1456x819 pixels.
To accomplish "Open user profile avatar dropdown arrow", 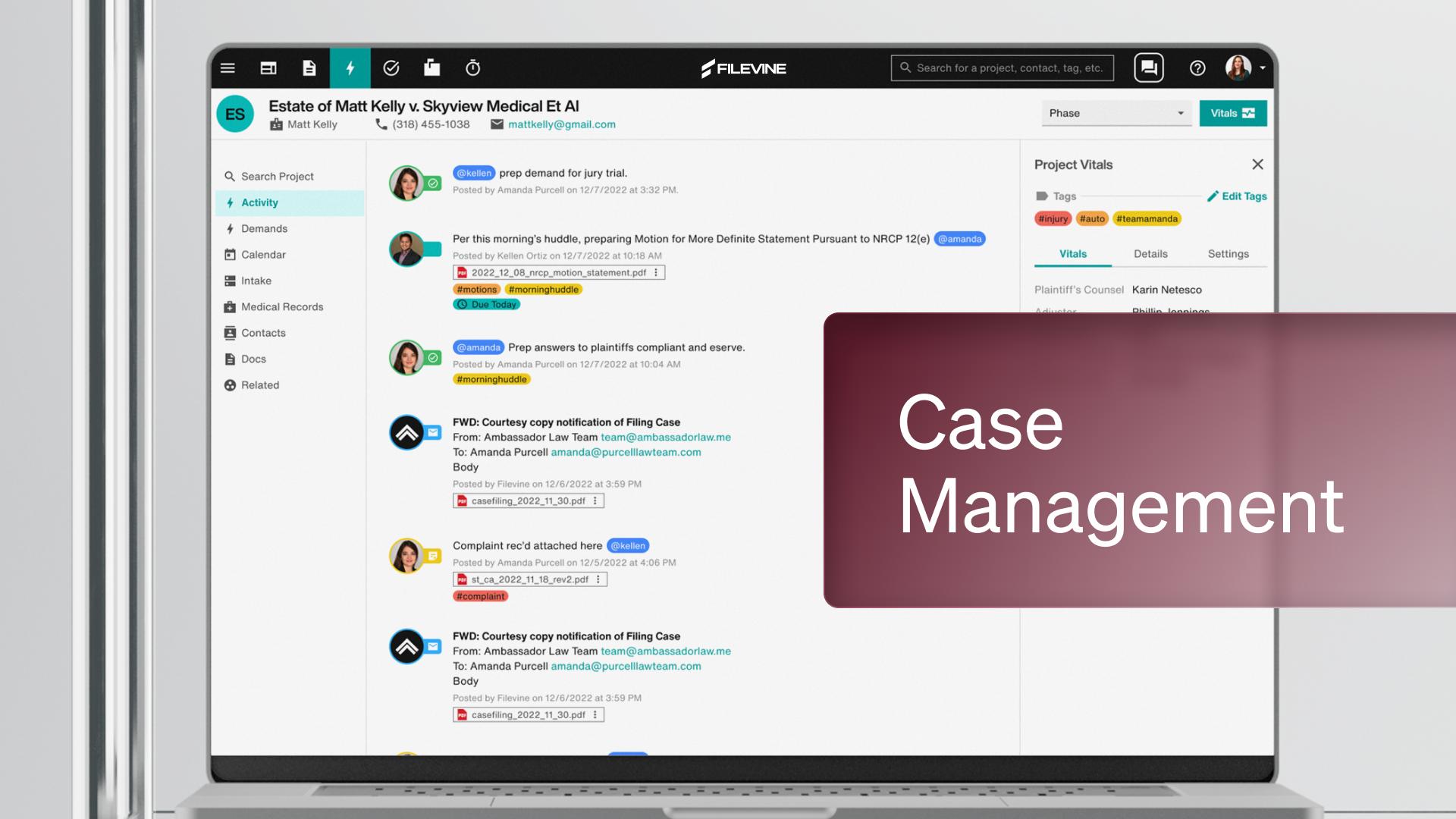I will [x=1263, y=68].
